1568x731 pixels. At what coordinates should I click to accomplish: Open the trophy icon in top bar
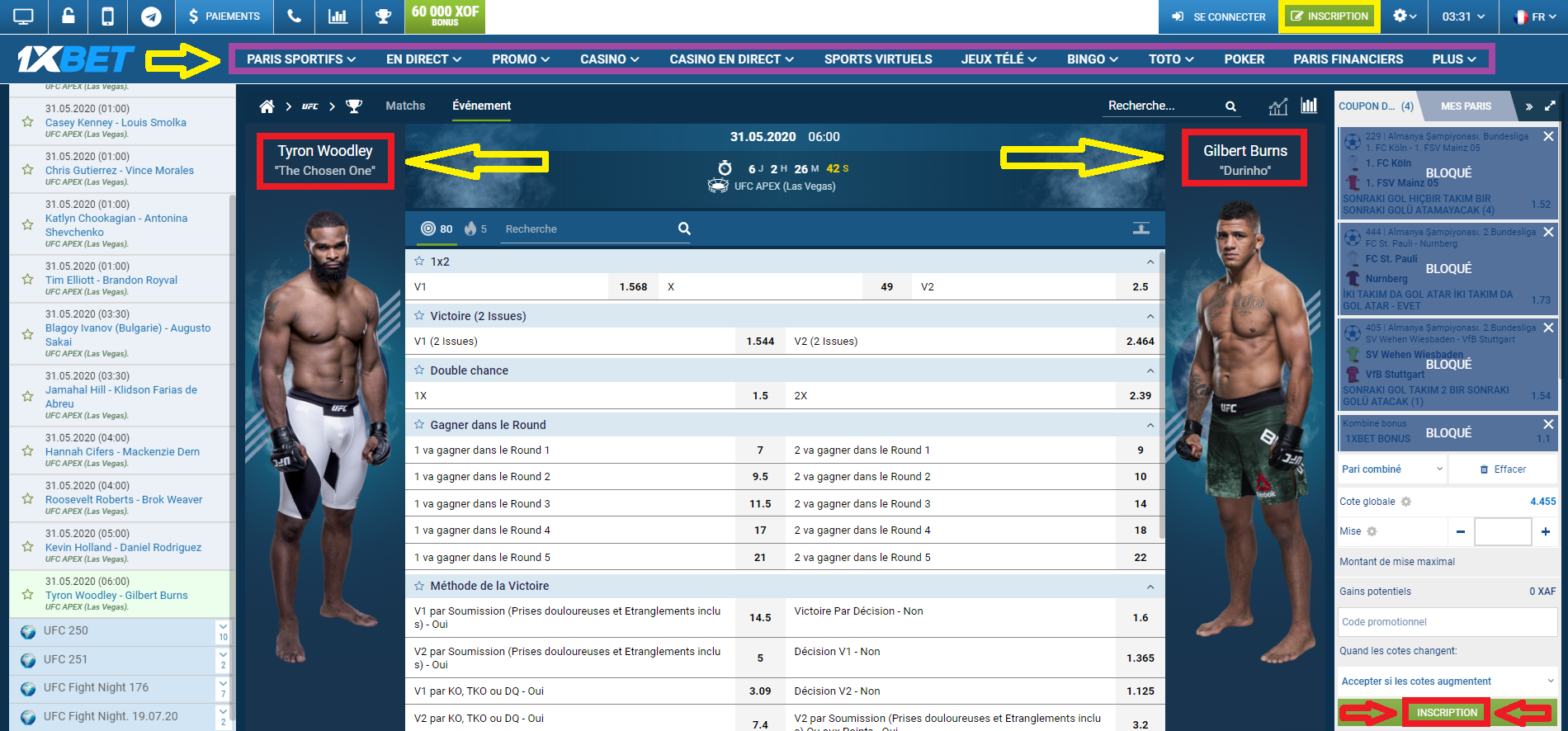point(383,17)
